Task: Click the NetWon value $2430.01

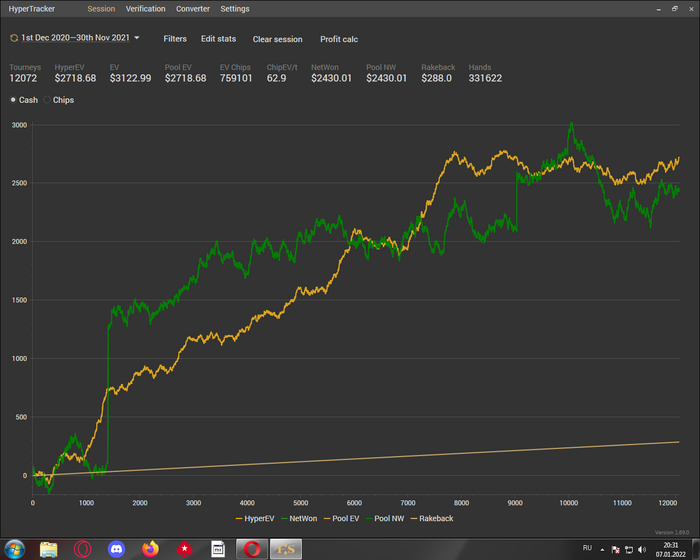Action: [331, 78]
